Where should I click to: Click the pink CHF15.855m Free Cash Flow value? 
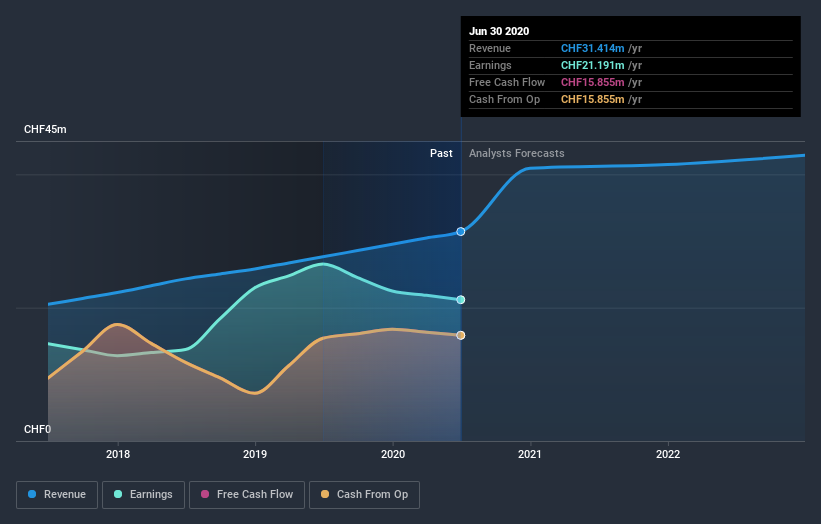click(592, 82)
